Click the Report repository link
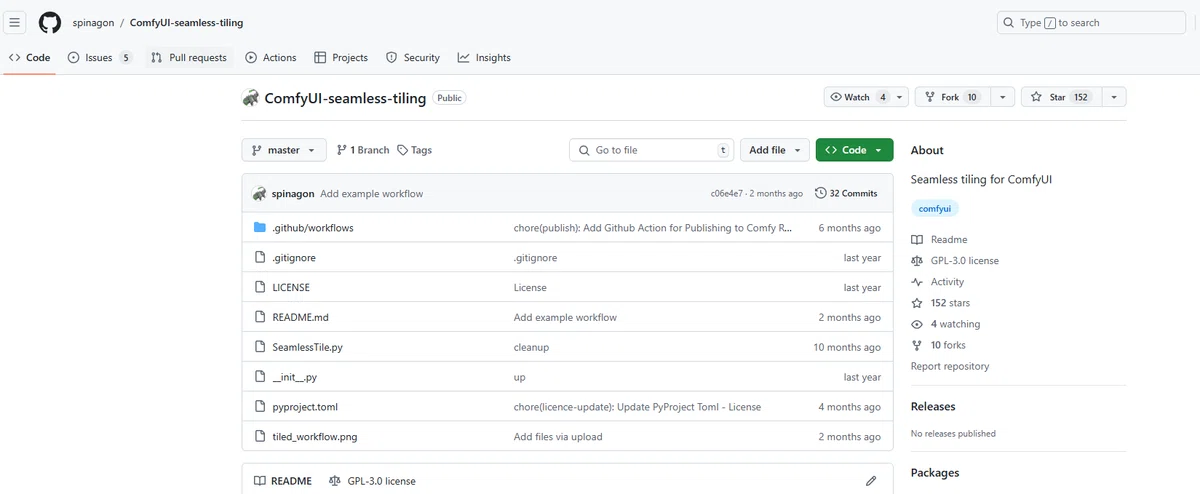The image size is (1200, 494). tap(950, 367)
